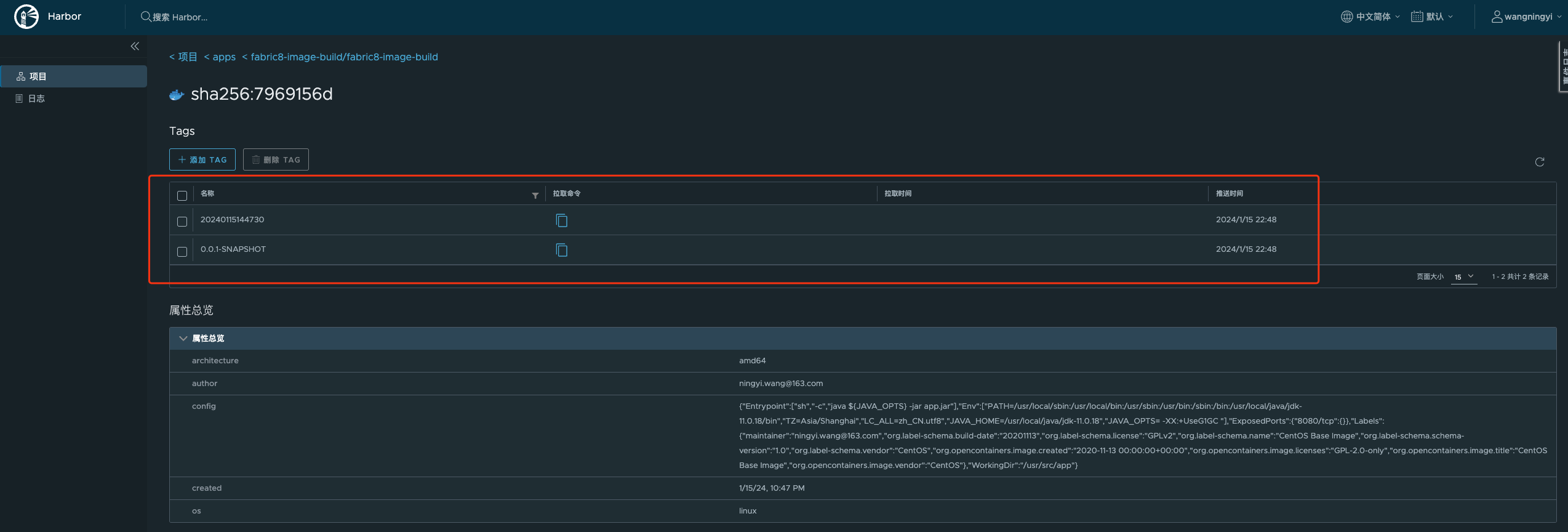Click the architecture value amd64
This screenshot has width=1568, height=532.
tap(753, 361)
